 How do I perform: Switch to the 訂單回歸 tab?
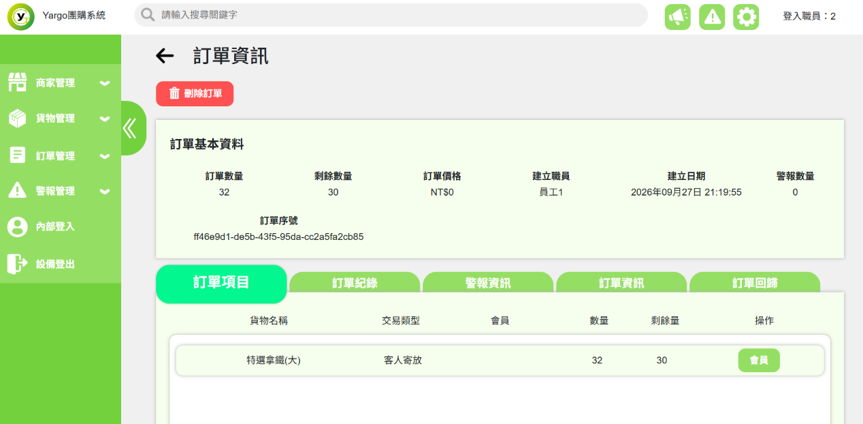[x=755, y=283]
